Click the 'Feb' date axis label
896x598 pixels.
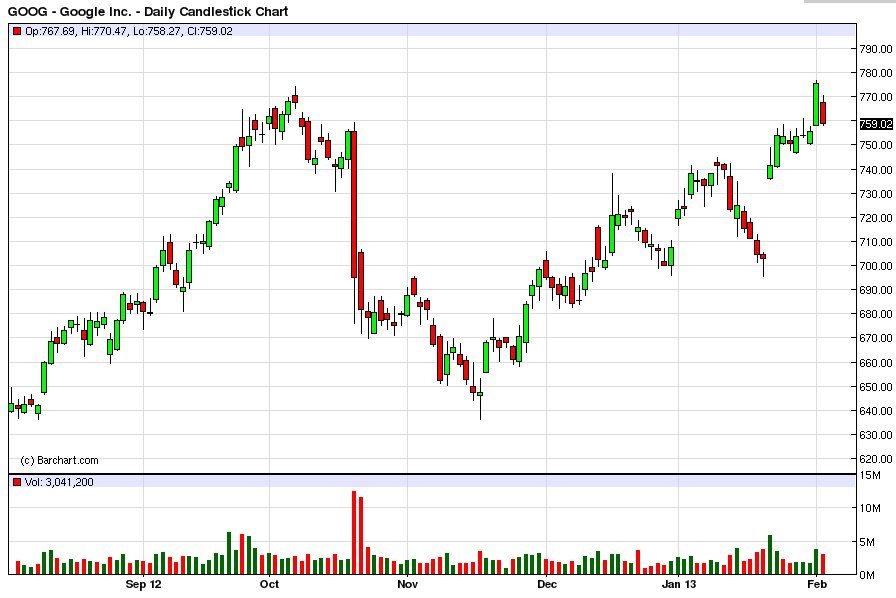point(817,584)
